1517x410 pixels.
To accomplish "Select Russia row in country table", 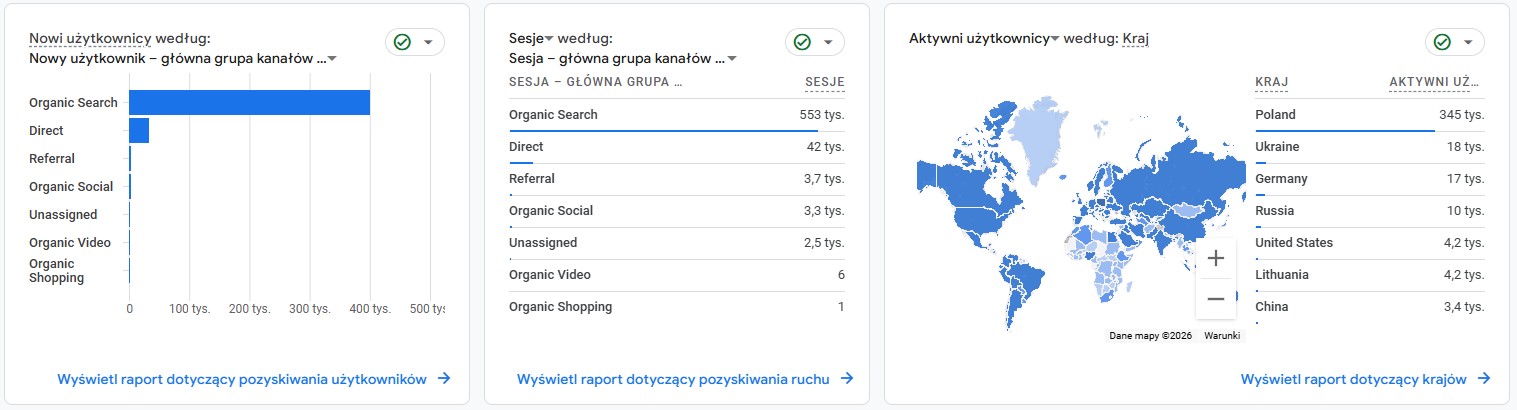I will pyautogui.click(x=1370, y=211).
